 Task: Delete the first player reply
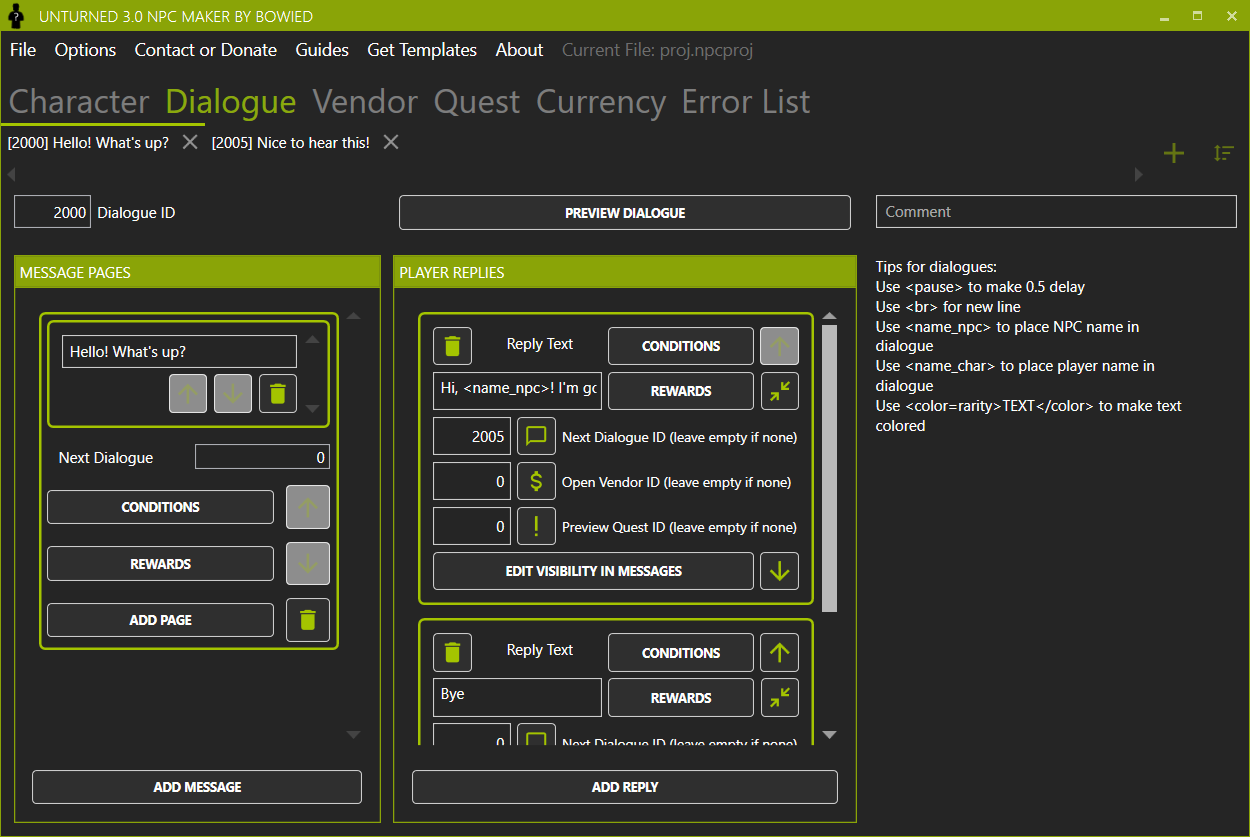pos(452,346)
